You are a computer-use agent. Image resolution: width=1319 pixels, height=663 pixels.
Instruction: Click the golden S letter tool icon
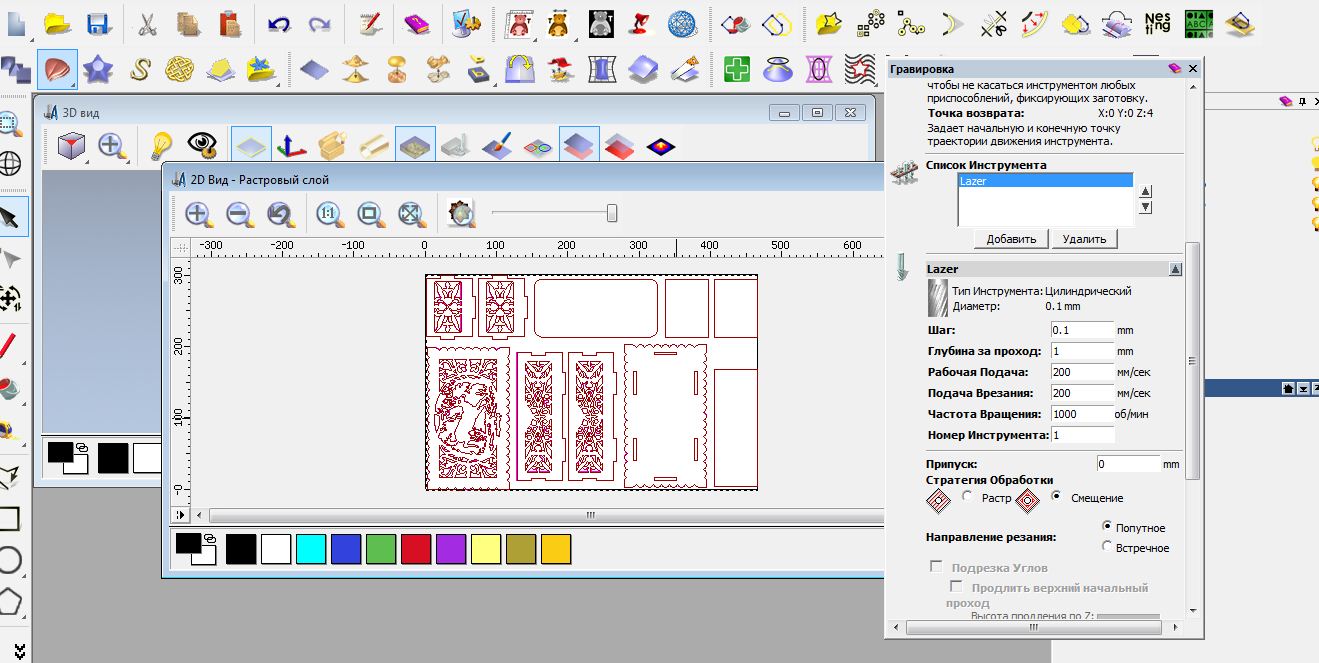pyautogui.click(x=140, y=69)
